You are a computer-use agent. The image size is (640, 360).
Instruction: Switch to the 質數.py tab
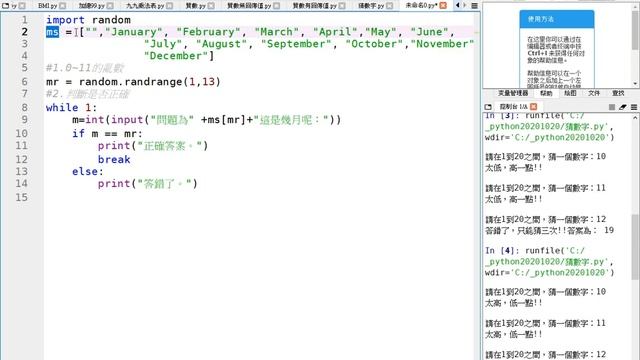click(x=196, y=6)
